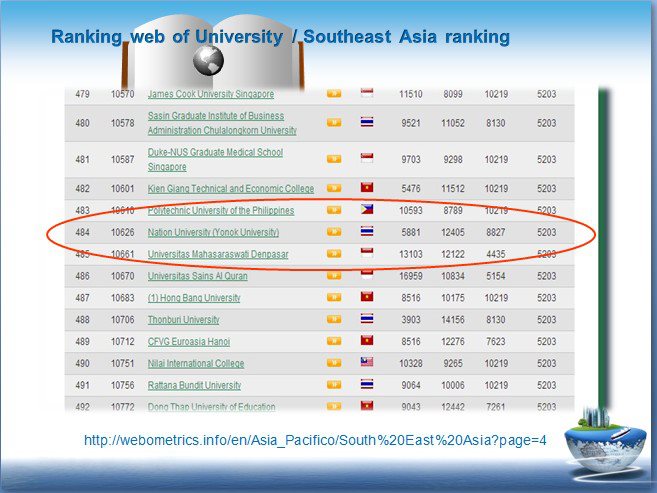Click Thailand flag in Sasin Graduate Institute row

click(x=367, y=122)
